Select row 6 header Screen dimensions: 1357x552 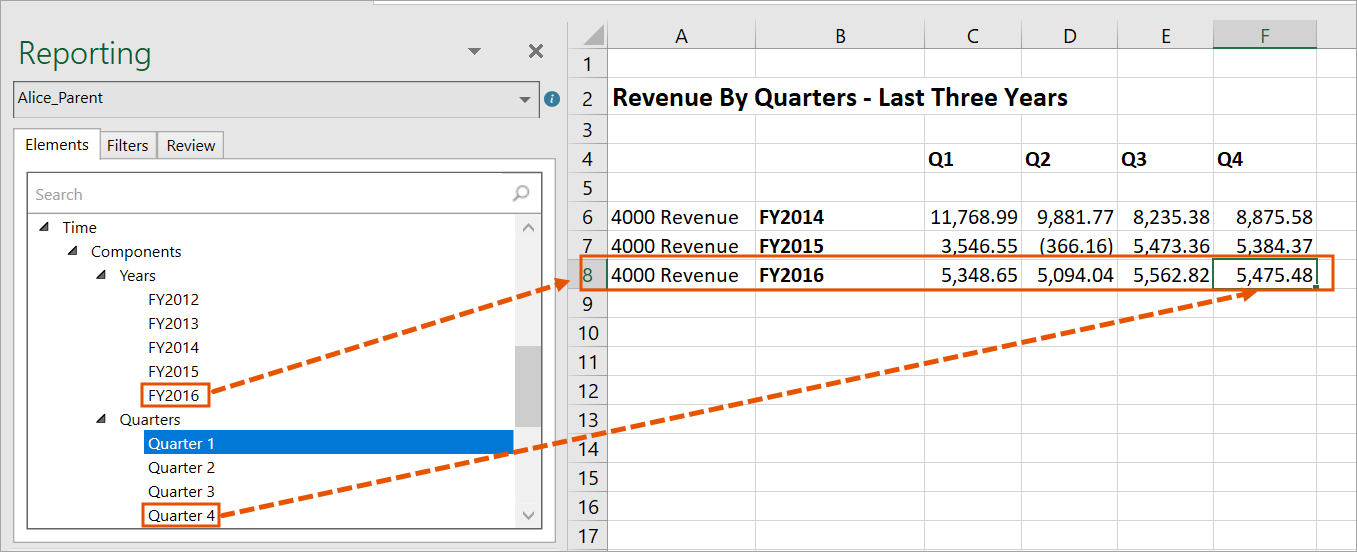(x=587, y=217)
